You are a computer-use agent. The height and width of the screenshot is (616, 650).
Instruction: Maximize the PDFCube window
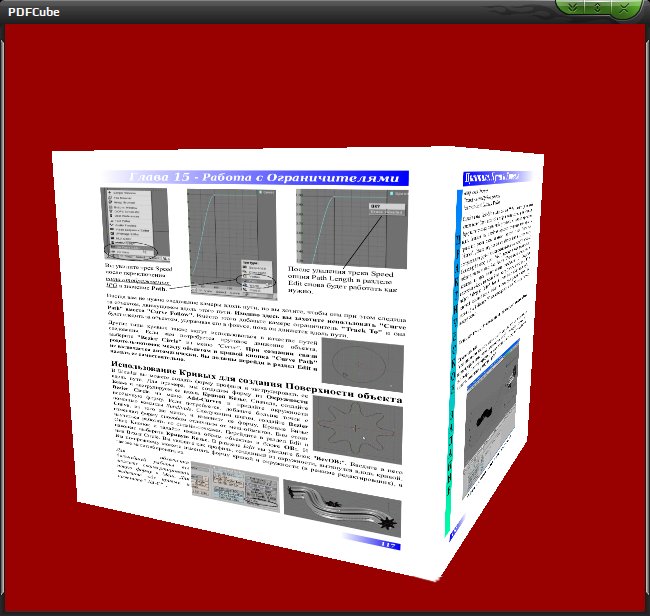(597, 7)
